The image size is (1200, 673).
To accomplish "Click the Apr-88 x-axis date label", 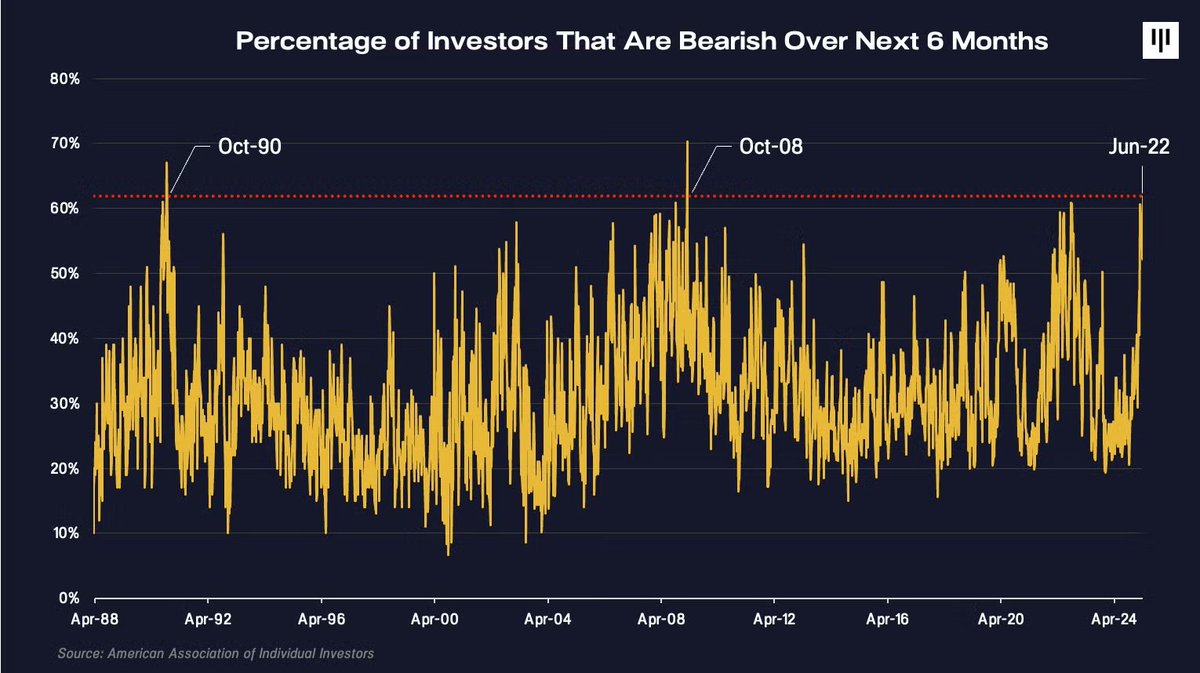I will click(94, 619).
